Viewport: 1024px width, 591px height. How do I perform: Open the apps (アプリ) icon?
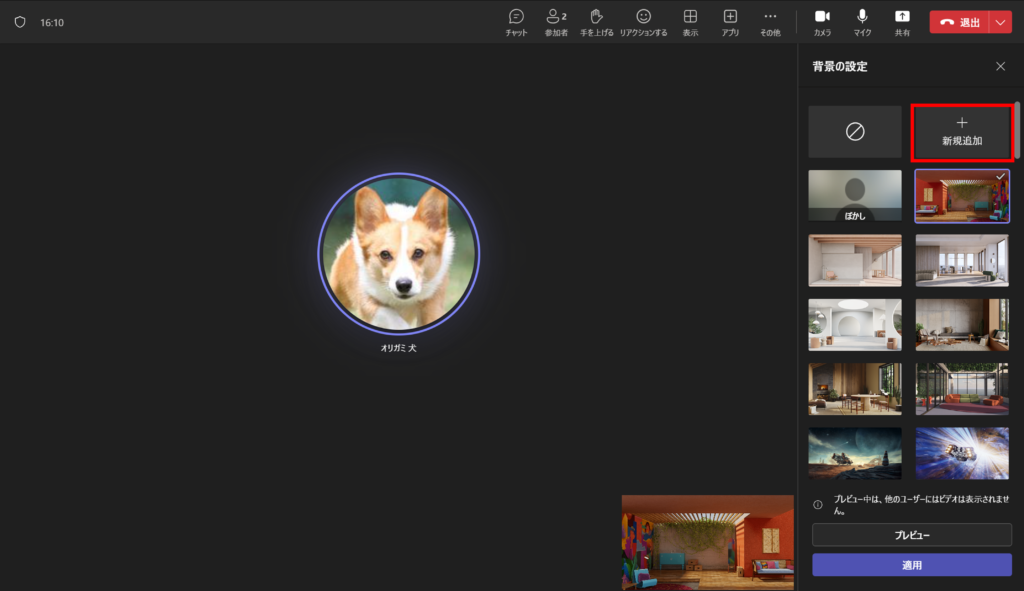[730, 22]
